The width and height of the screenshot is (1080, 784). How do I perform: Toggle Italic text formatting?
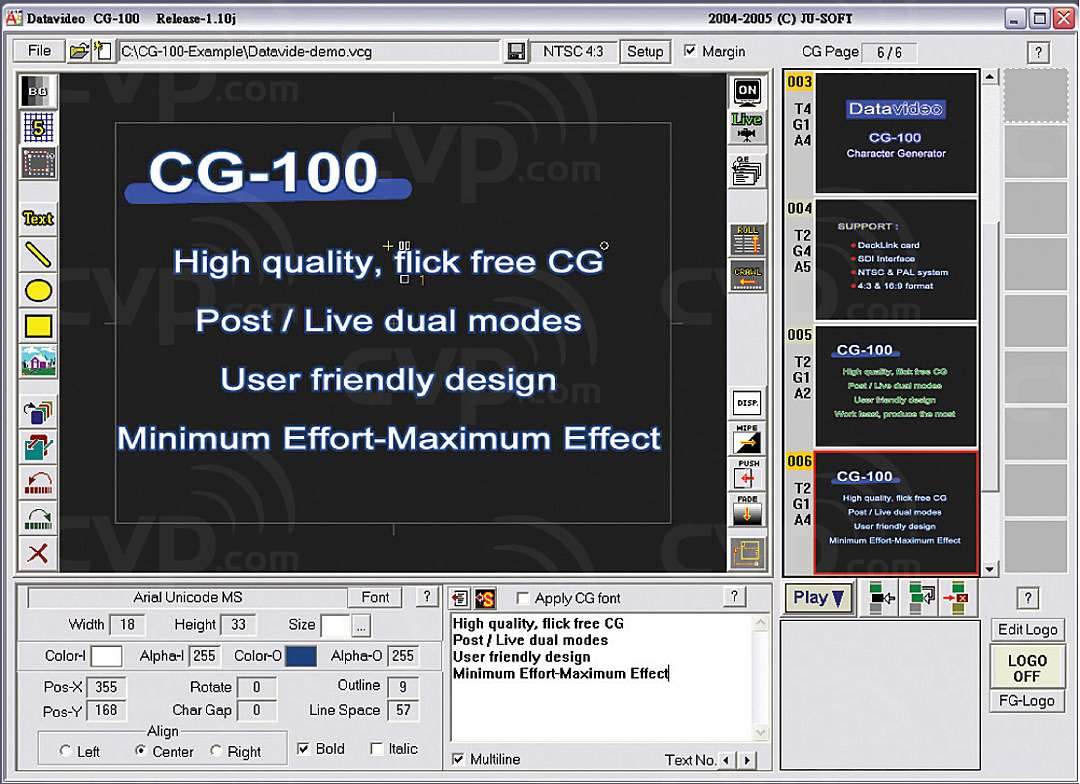pos(375,748)
